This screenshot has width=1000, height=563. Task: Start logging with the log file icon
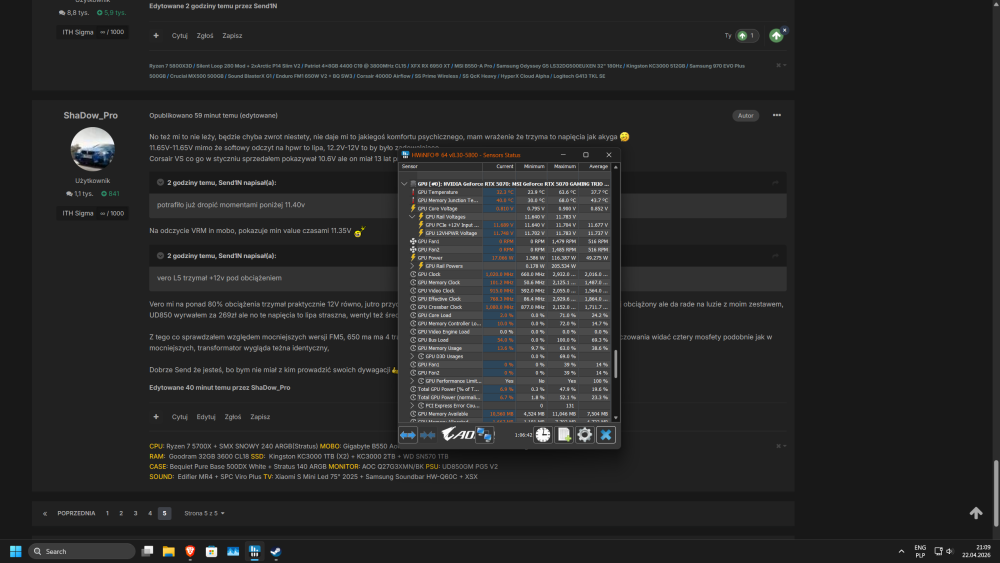(x=564, y=435)
